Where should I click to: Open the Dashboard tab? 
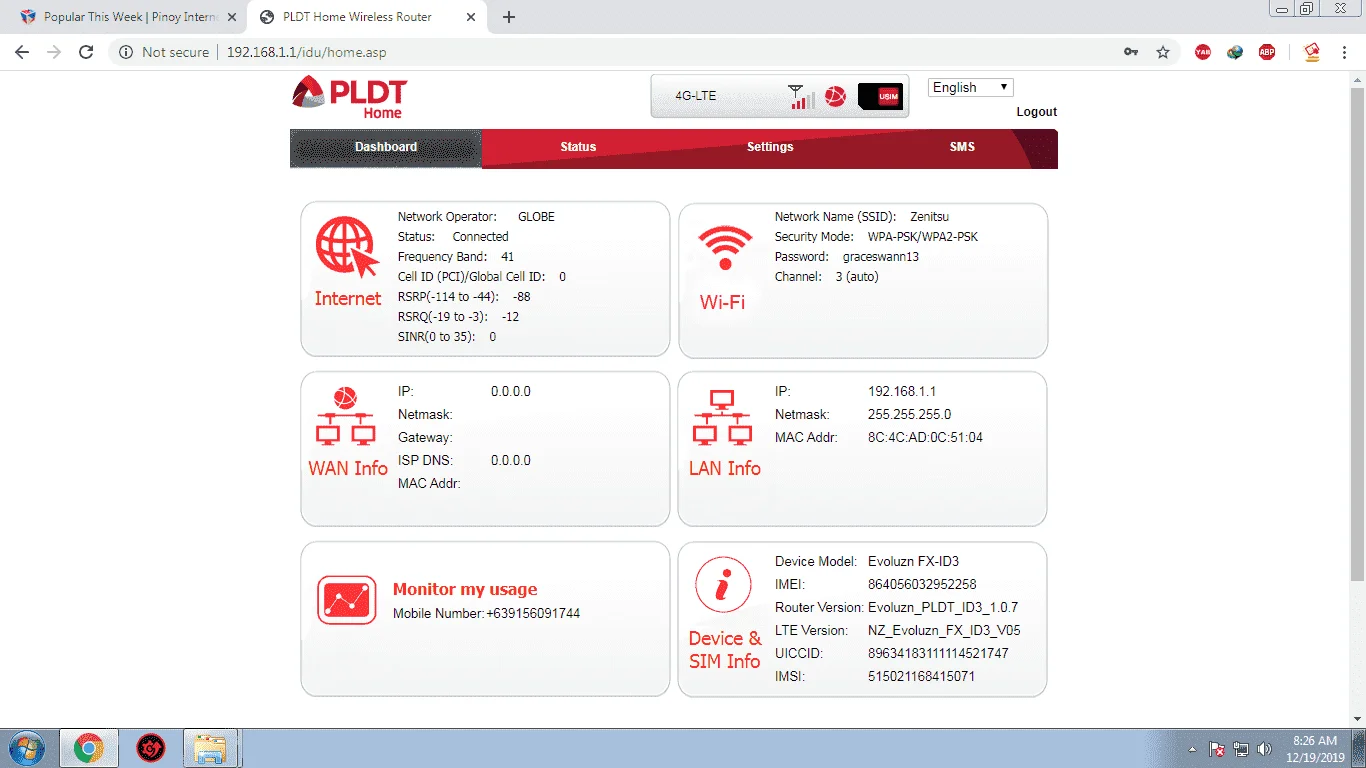(386, 147)
